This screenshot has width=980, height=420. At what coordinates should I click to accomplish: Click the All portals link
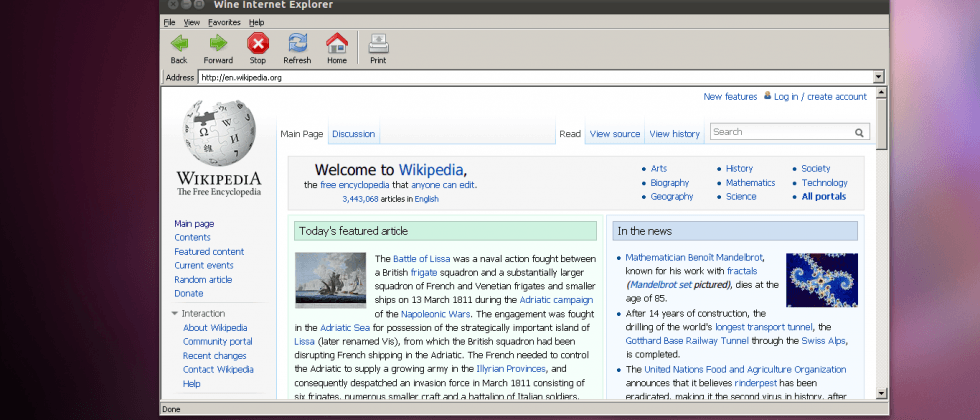824,197
